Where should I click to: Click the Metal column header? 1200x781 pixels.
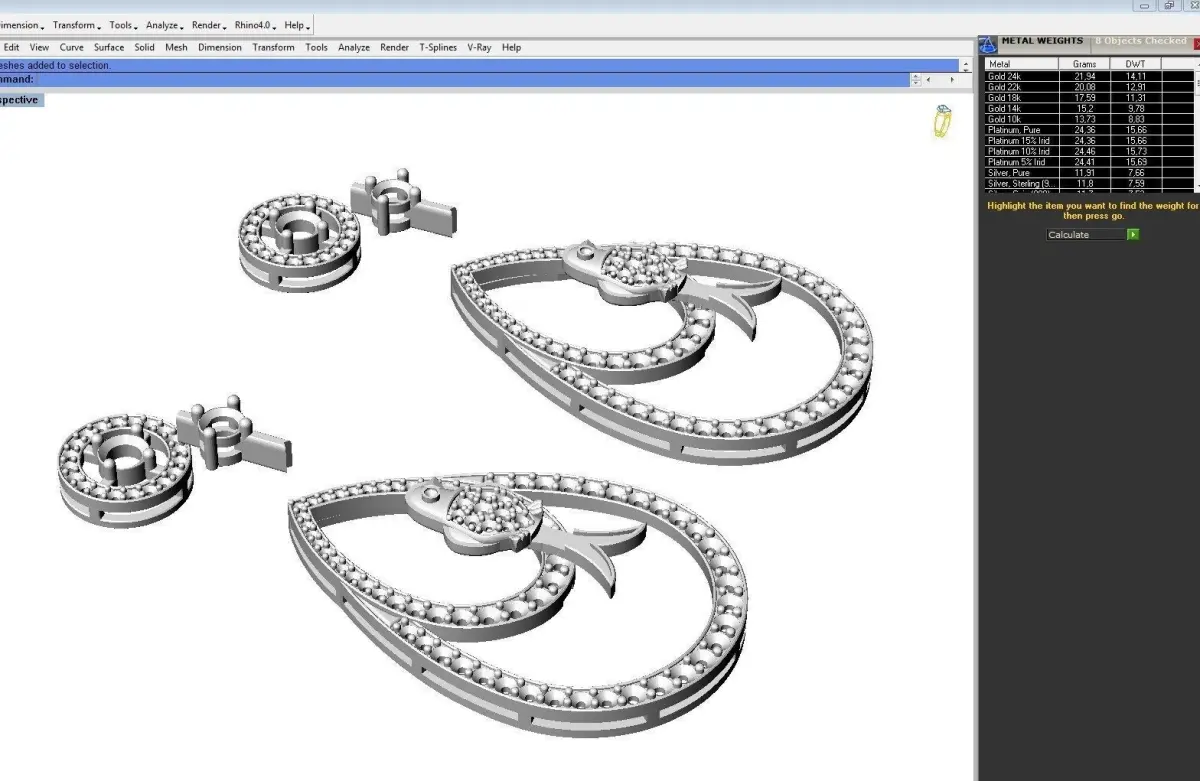point(1021,64)
